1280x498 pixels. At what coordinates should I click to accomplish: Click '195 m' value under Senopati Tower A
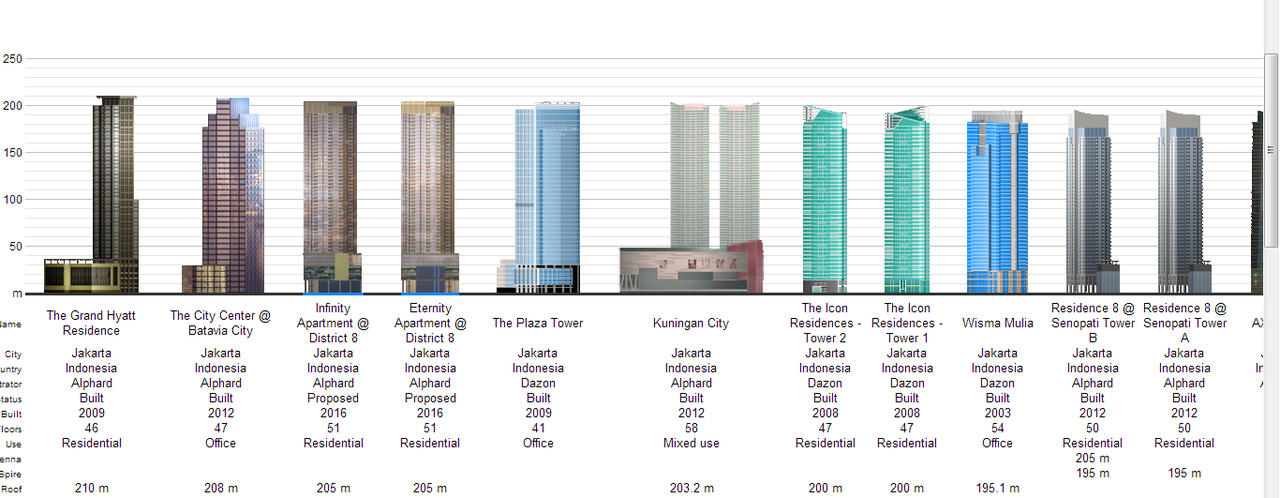pyautogui.click(x=1185, y=473)
